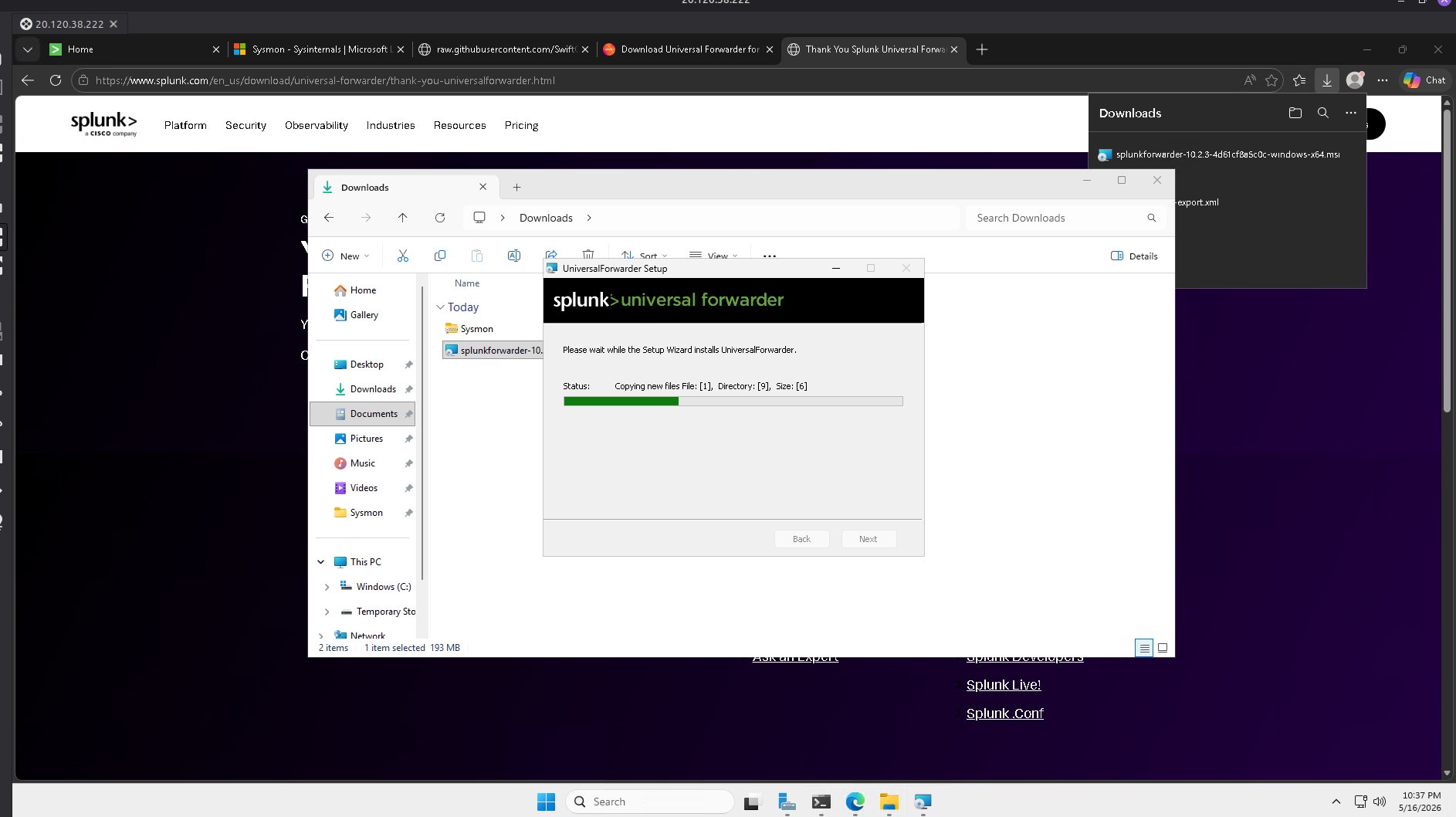1456x817 pixels.
Task: Collapse the This PC tree node
Action: [x=321, y=562]
